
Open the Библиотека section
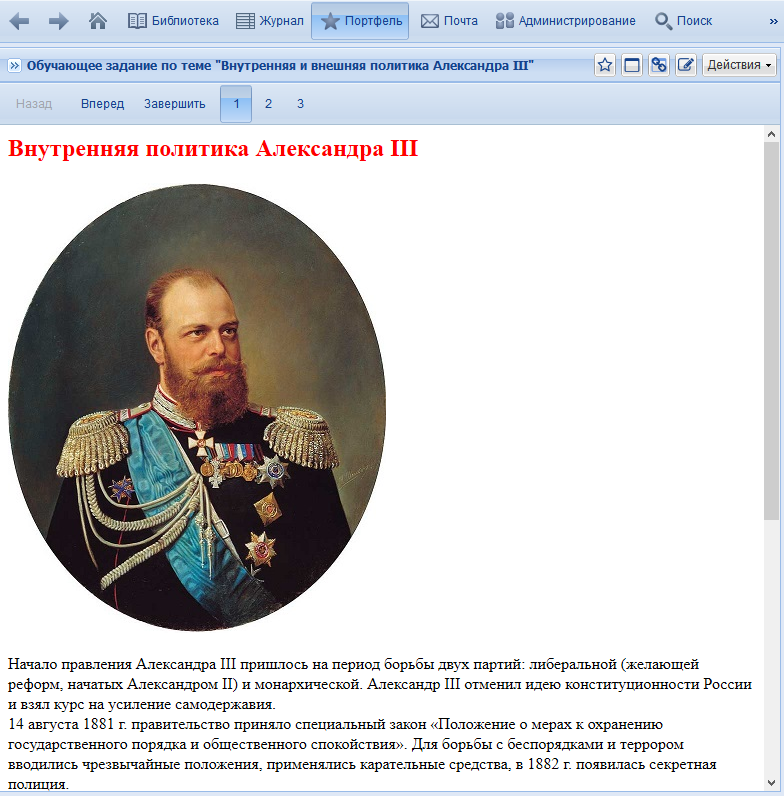173,21
